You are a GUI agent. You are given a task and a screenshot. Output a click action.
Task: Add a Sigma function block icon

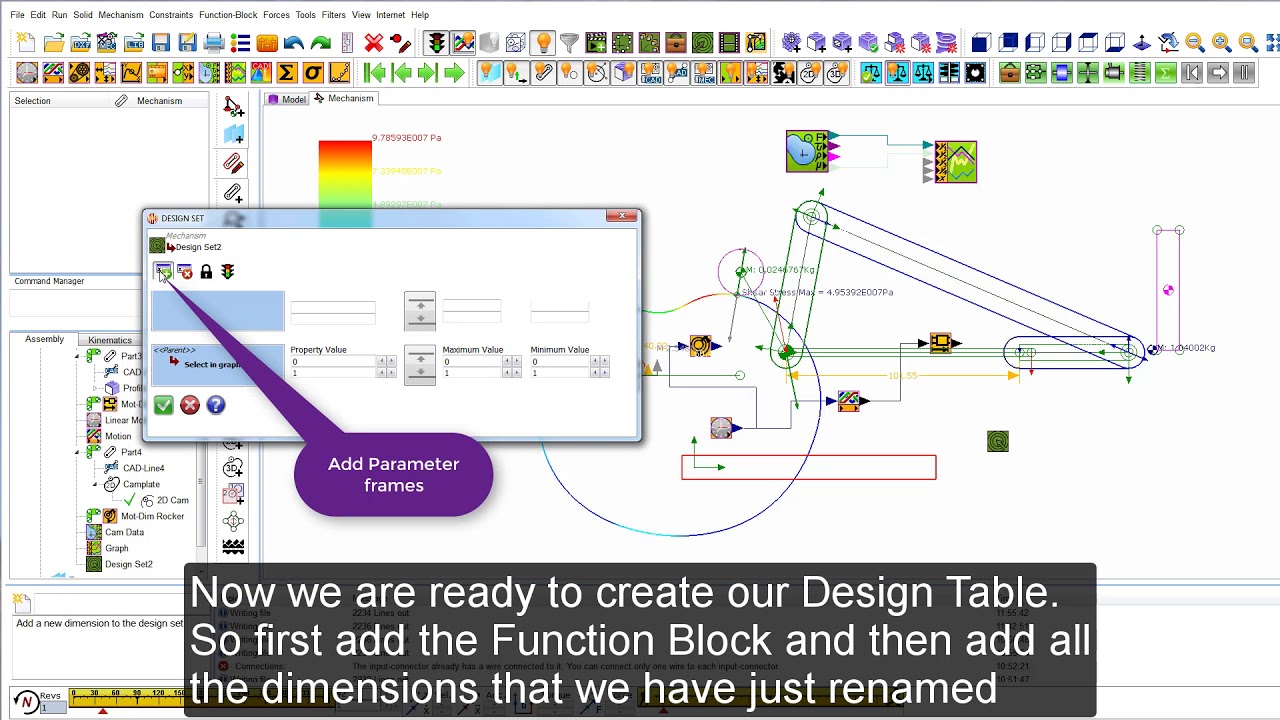coord(287,73)
